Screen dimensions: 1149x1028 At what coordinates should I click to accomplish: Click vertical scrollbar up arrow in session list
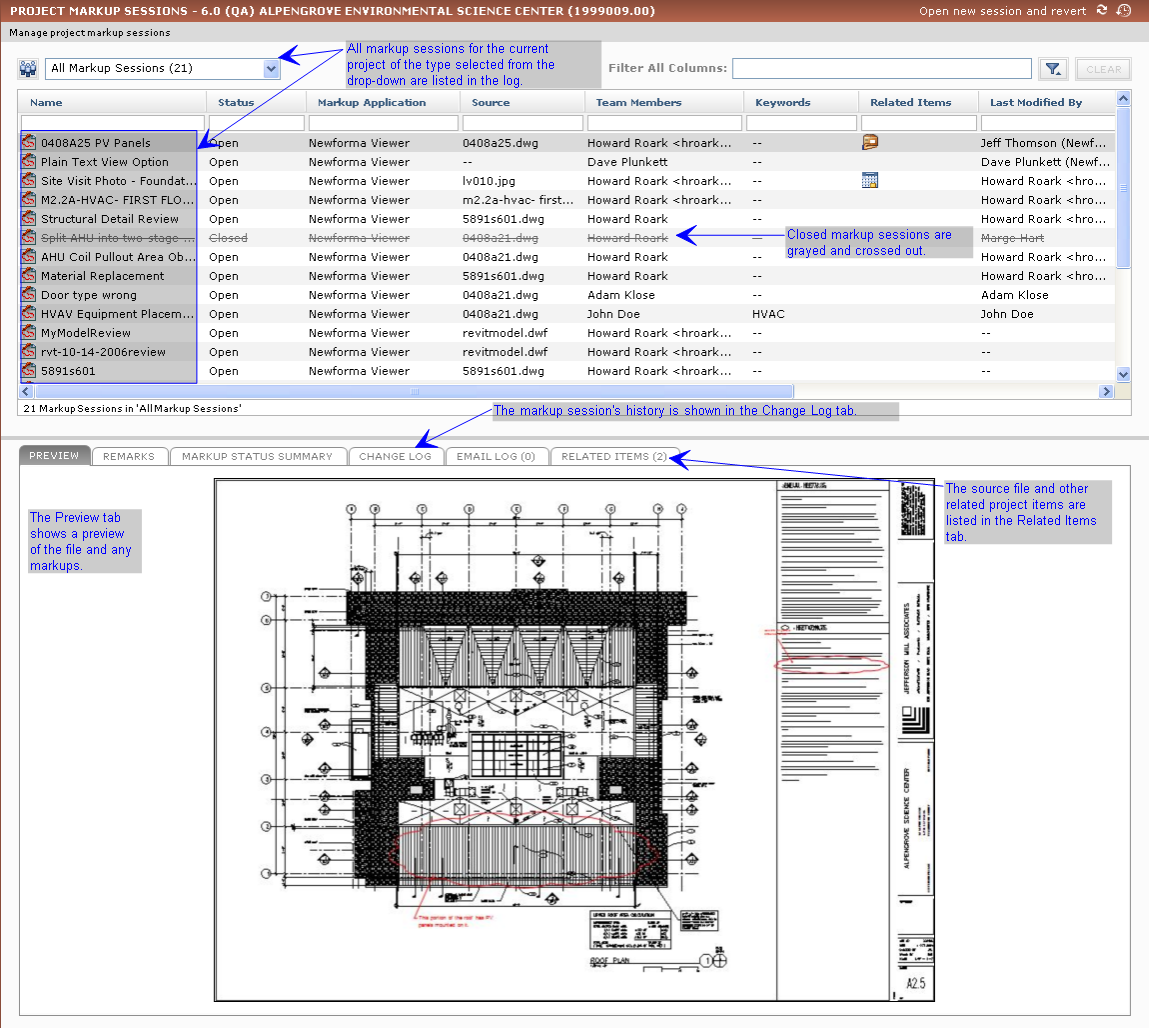click(1123, 98)
